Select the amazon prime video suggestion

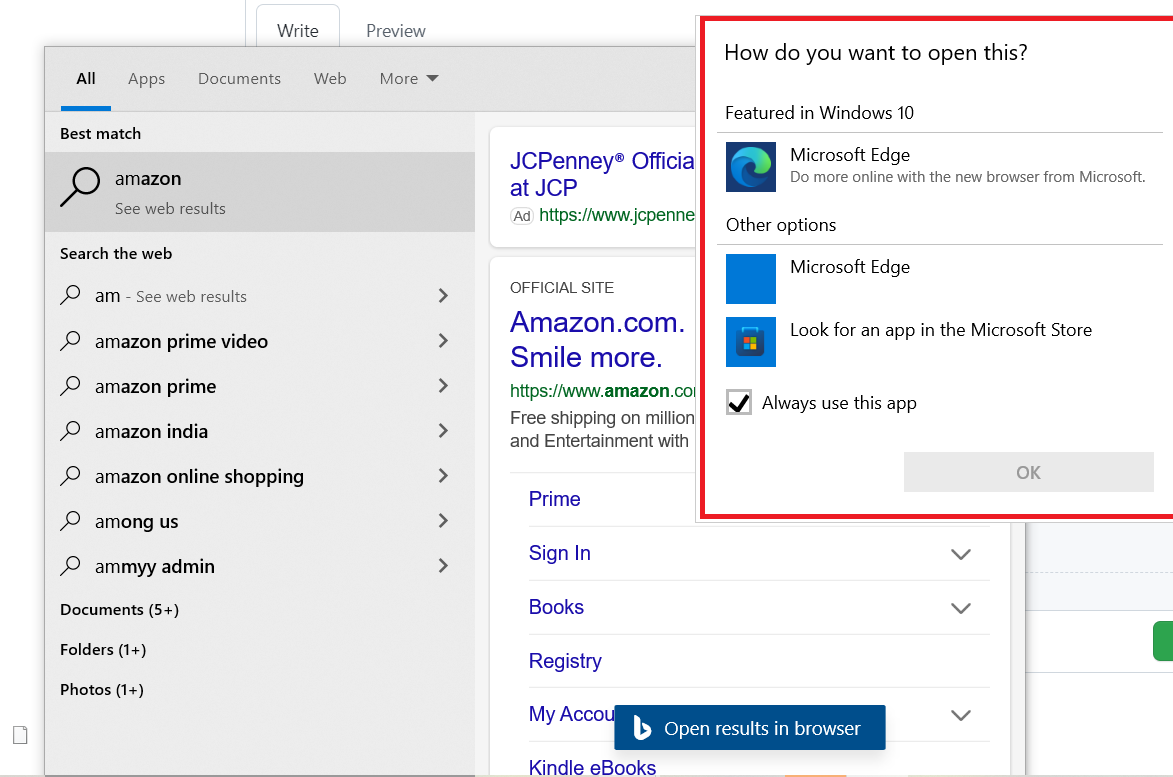[x=181, y=341]
